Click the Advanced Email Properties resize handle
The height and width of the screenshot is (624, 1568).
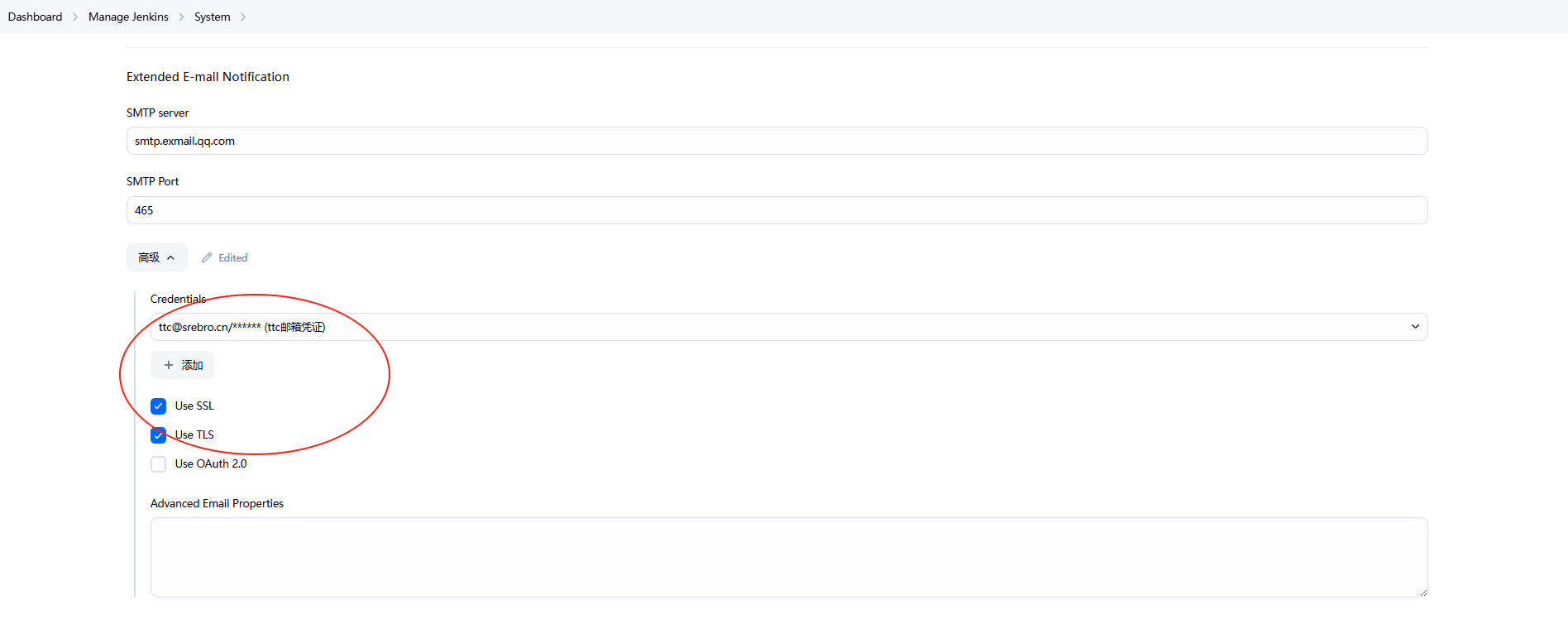pos(1422,592)
